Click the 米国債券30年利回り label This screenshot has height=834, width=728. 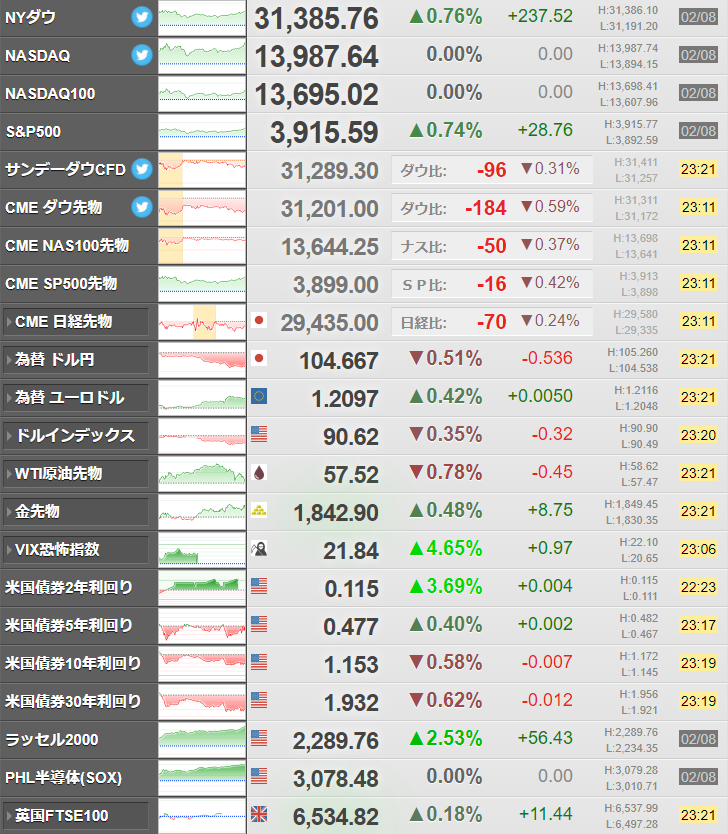73,702
